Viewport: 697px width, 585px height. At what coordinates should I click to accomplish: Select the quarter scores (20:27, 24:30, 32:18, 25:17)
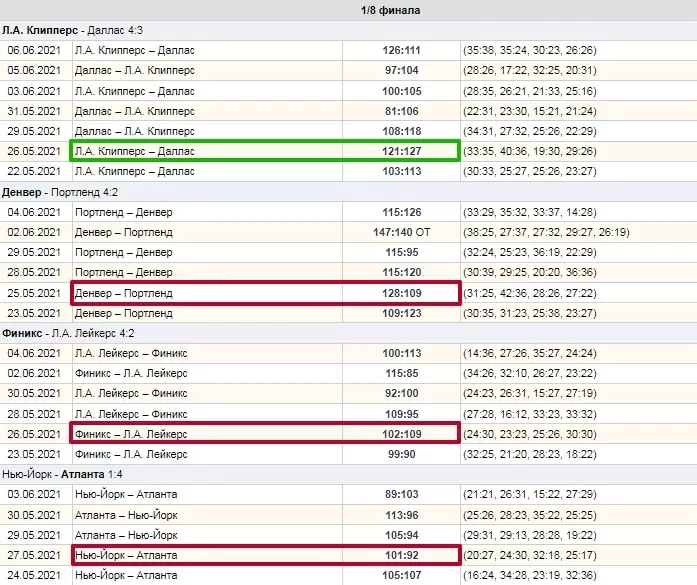click(x=530, y=555)
